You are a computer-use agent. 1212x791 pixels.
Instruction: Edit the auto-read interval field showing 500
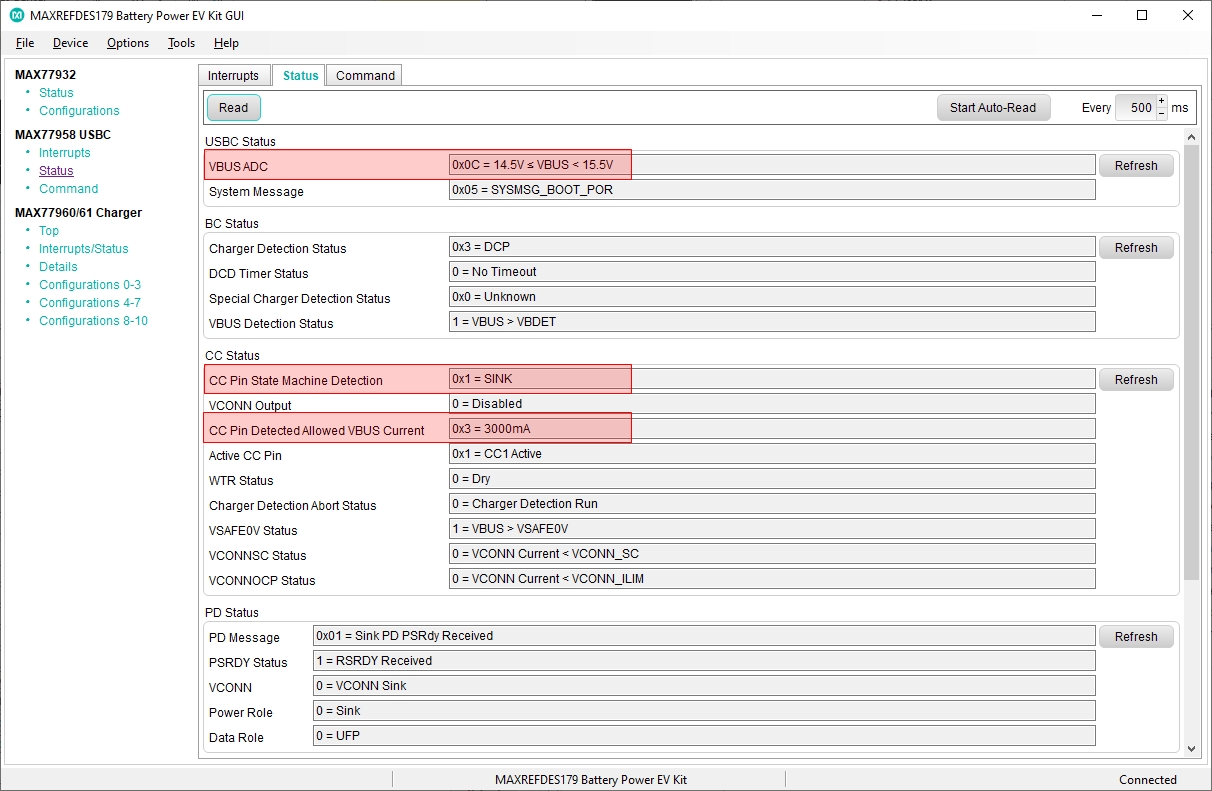click(x=1134, y=108)
